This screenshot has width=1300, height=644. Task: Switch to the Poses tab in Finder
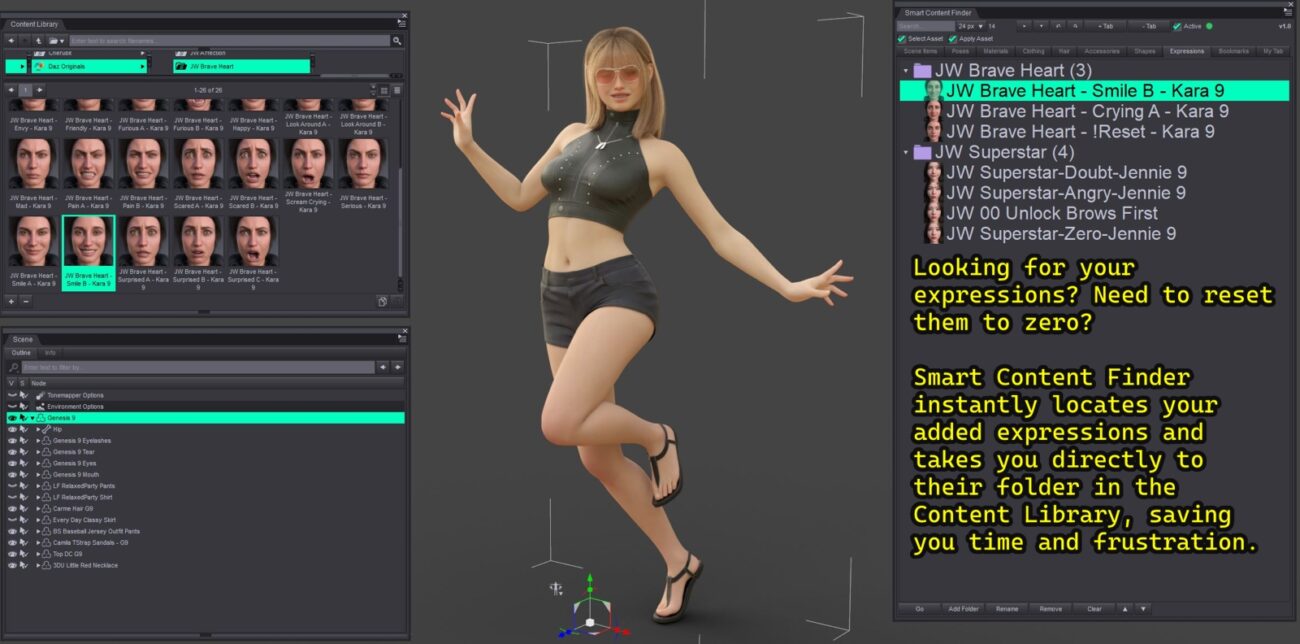click(960, 51)
